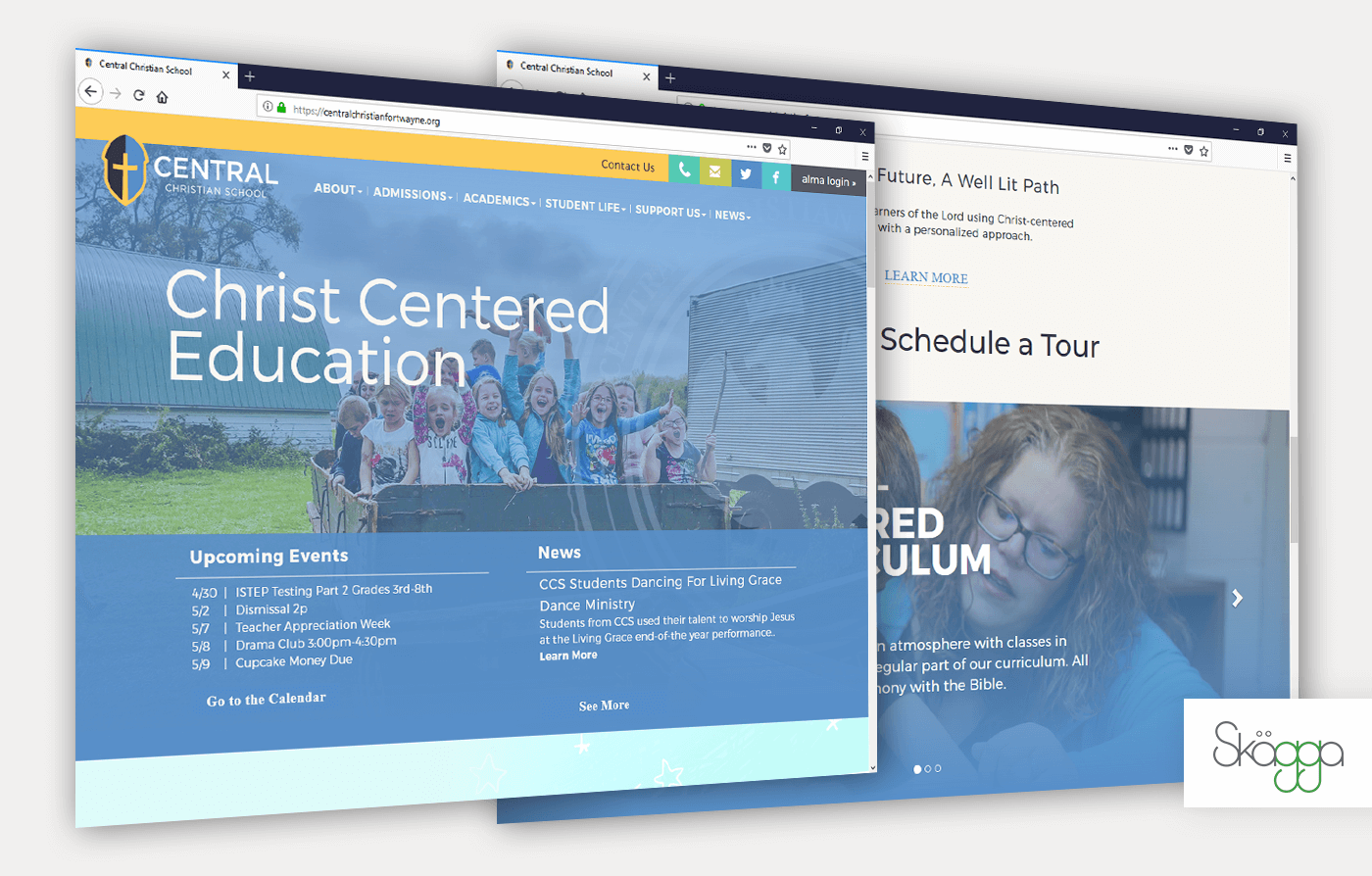Image resolution: width=1372 pixels, height=876 pixels.
Task: Open the Support Us menu
Action: tap(670, 211)
